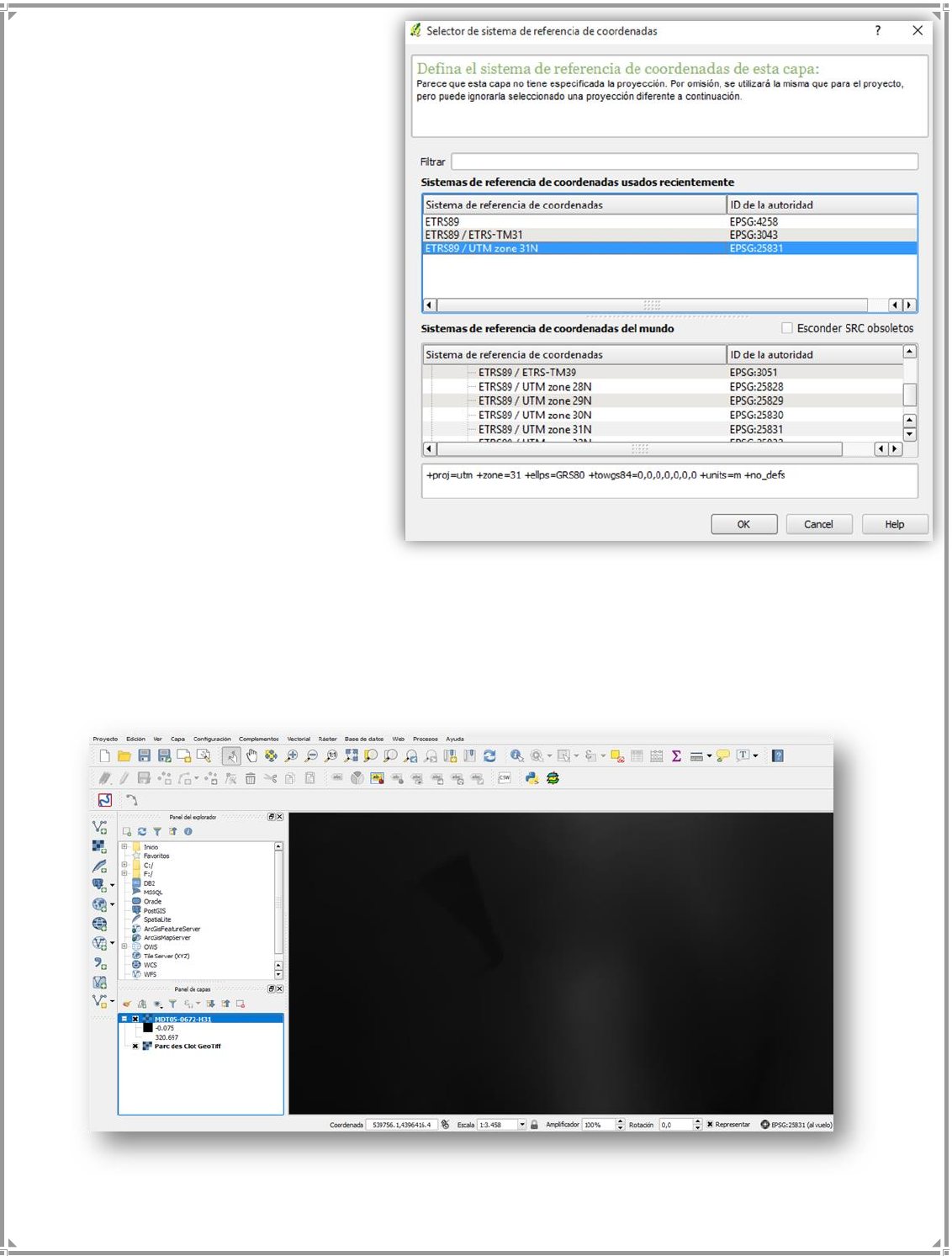Toggle the scale lock padlock icon

point(534,1124)
